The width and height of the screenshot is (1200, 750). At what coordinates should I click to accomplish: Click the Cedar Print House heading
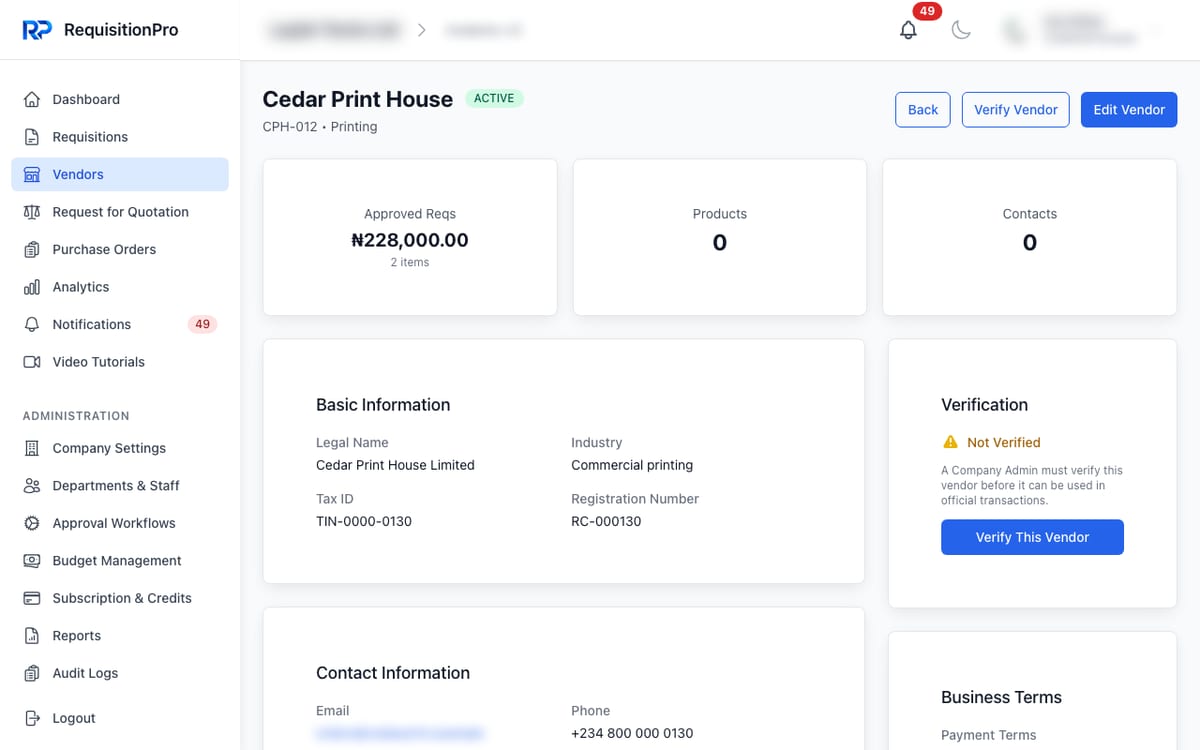point(358,99)
